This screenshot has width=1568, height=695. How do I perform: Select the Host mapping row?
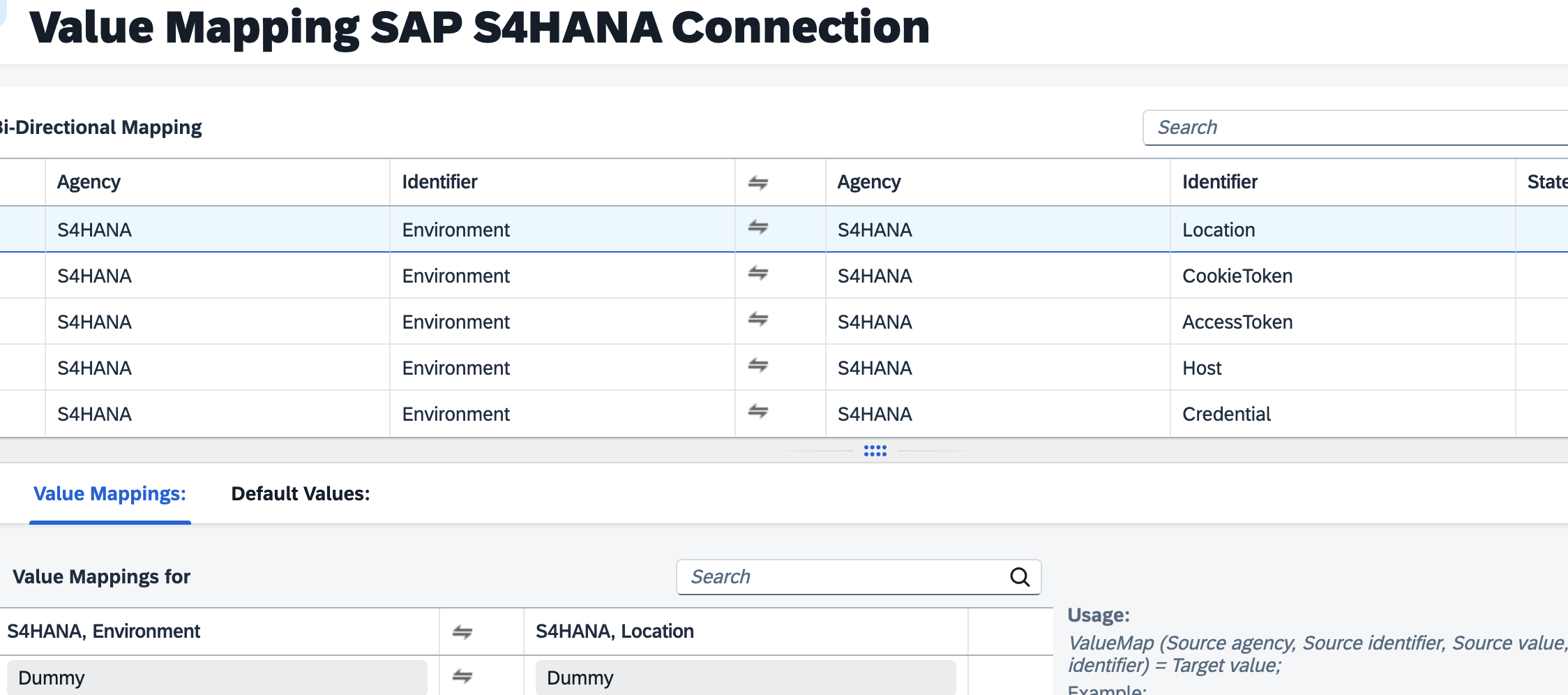(1201, 368)
